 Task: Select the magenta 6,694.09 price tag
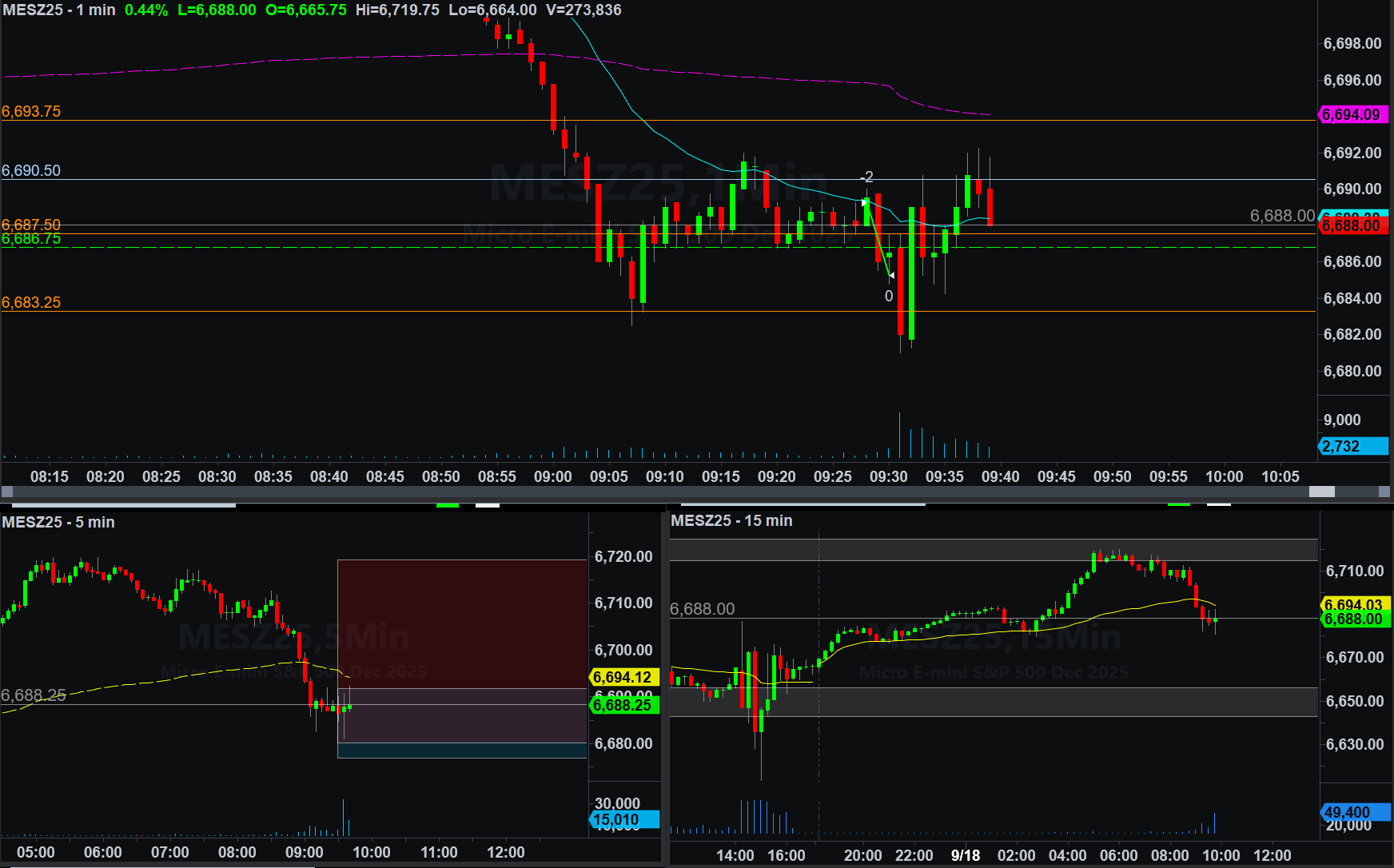[1352, 114]
